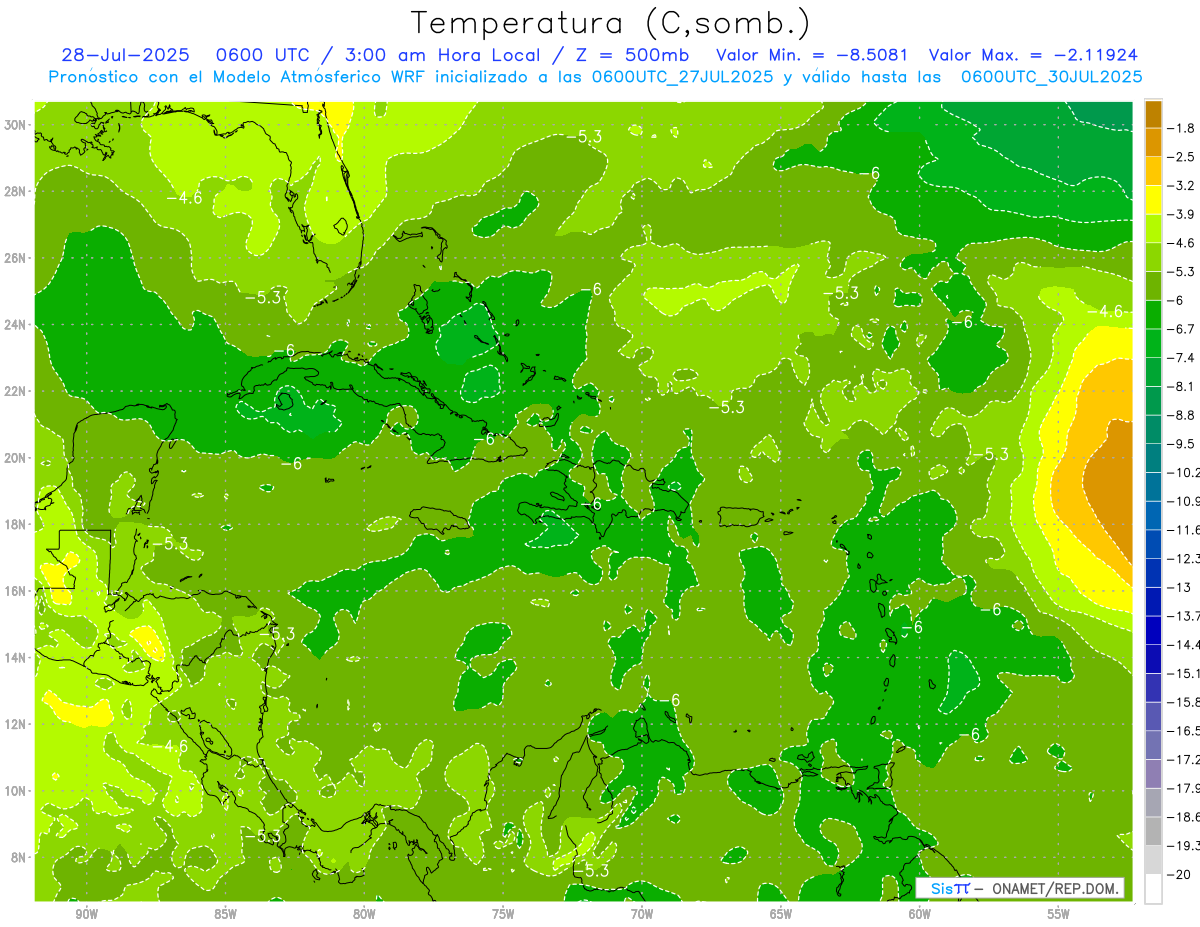Select the 'Valor Min. = -8.5081' readout

pos(813,55)
